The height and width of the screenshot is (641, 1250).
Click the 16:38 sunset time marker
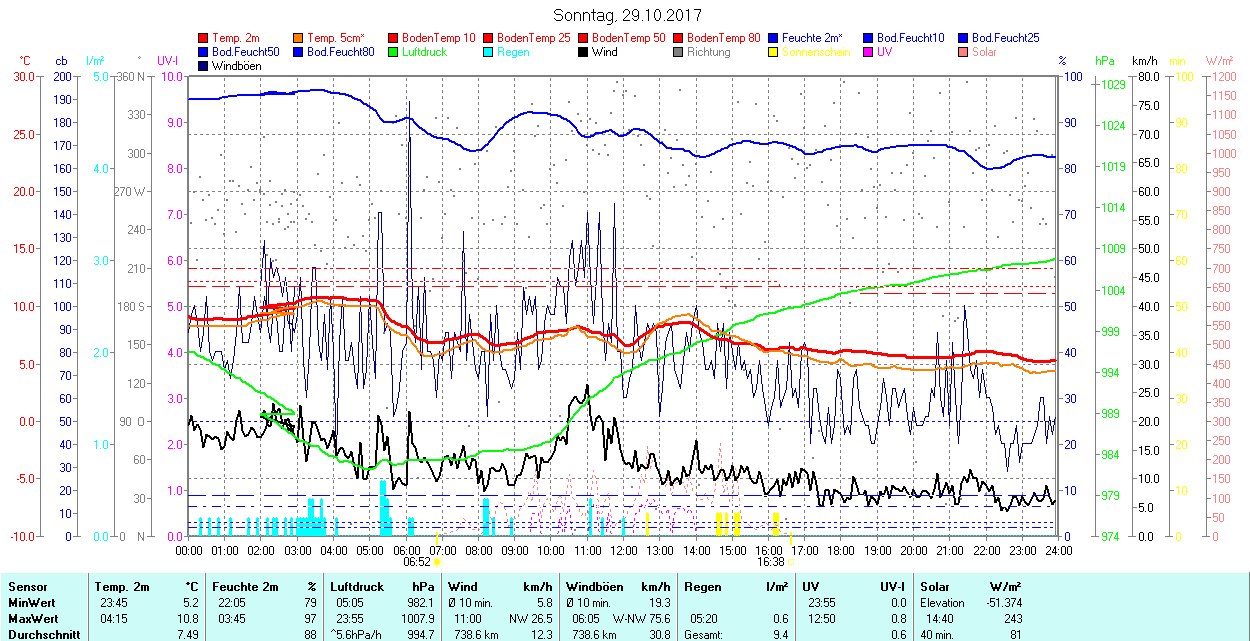[769, 562]
